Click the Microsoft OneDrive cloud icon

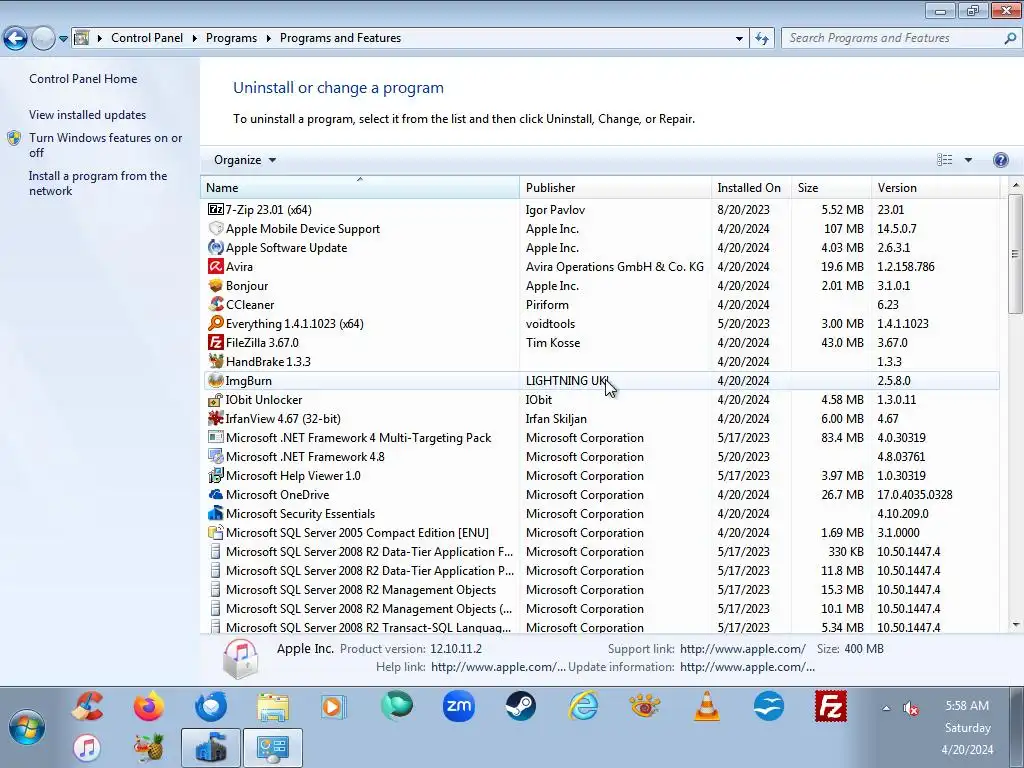tap(216, 494)
